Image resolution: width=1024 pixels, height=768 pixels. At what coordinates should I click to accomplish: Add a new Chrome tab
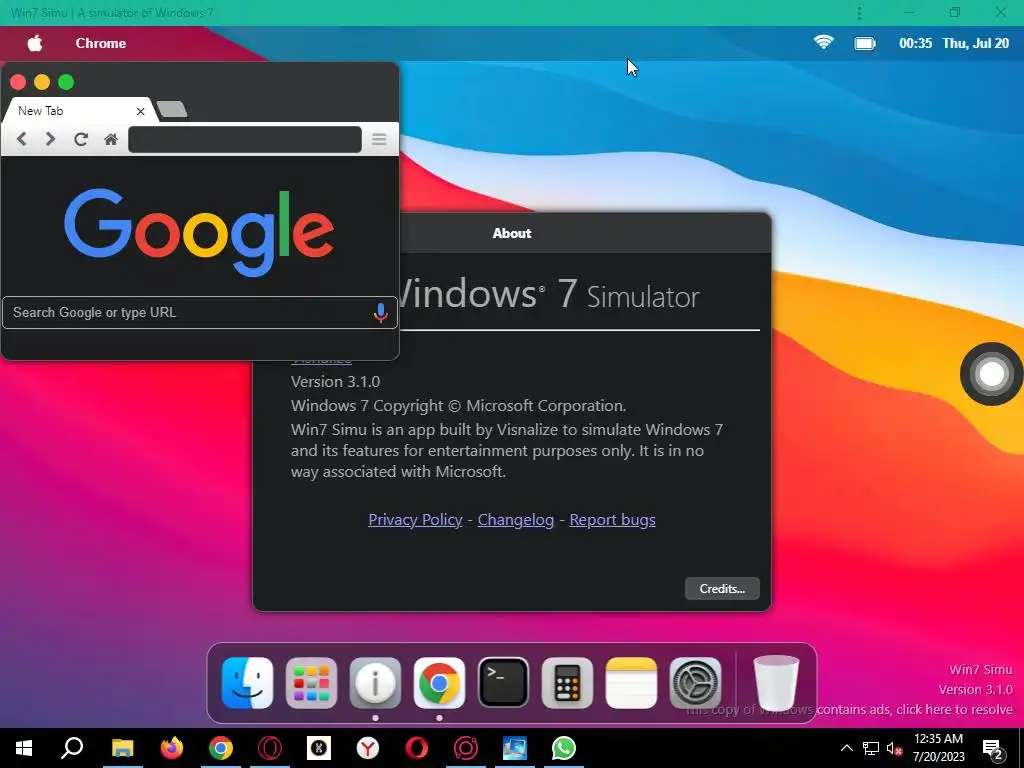pos(172,109)
